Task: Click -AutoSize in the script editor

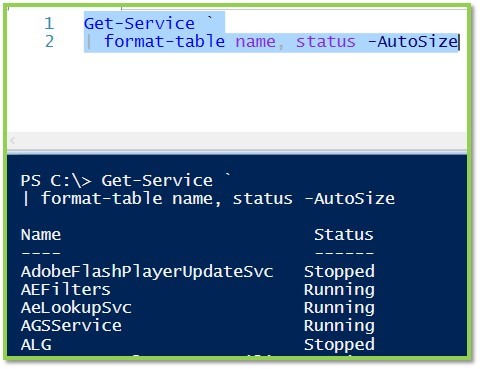Action: 412,42
